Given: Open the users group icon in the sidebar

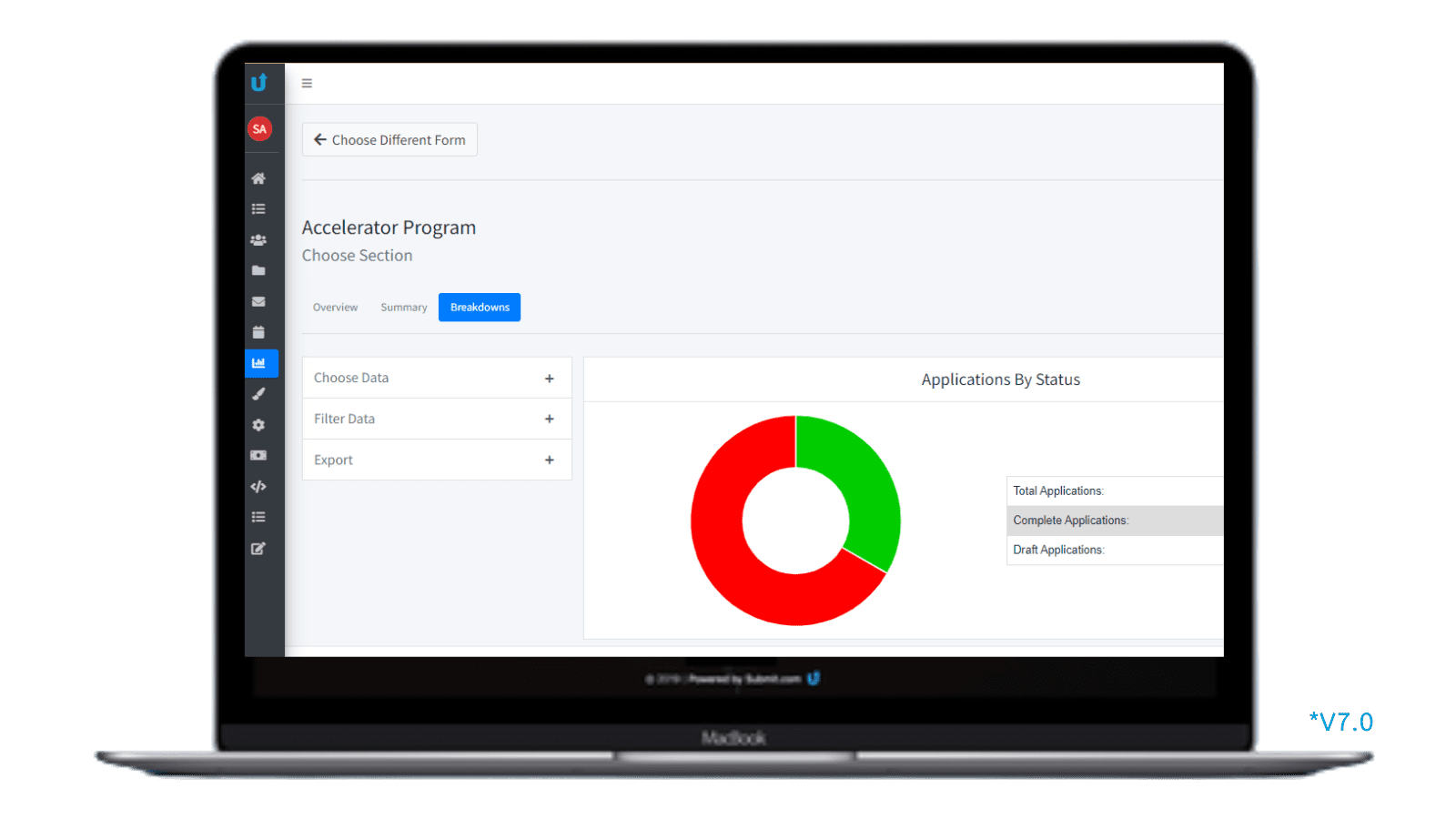Looking at the screenshot, I should [258, 240].
